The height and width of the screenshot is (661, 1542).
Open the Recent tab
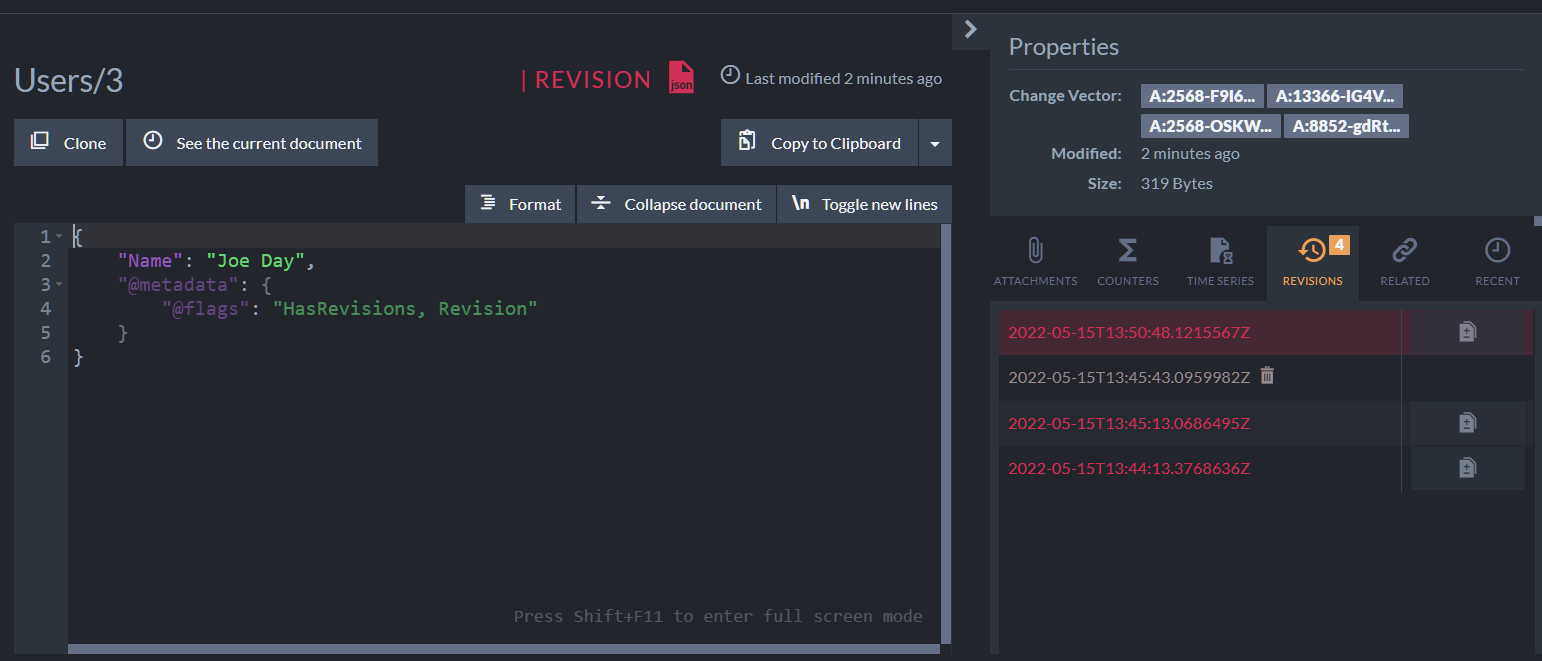(1497, 262)
